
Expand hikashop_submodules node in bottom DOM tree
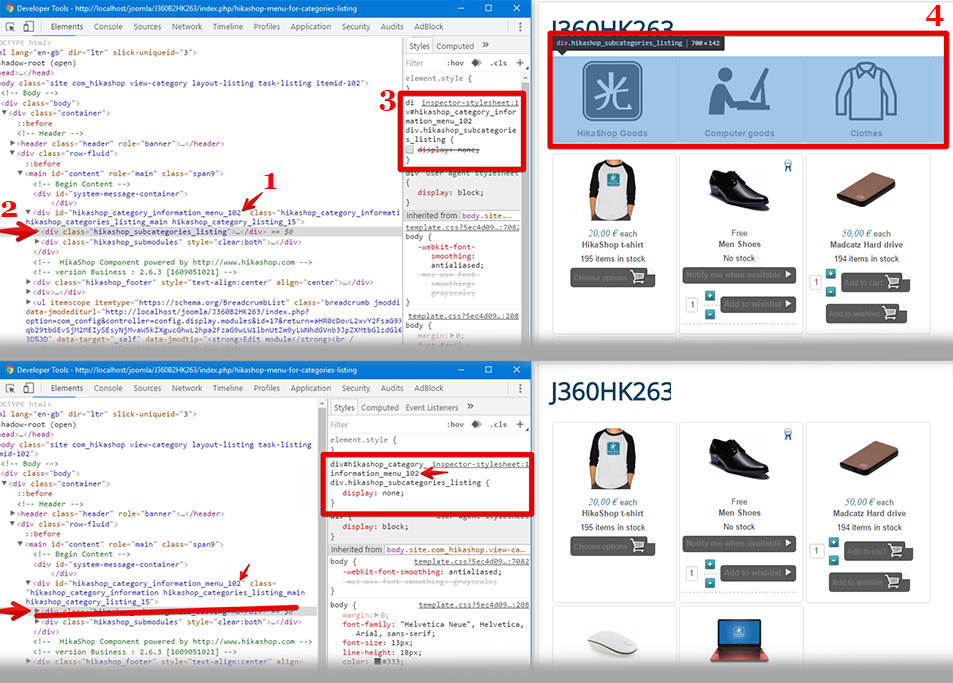[37, 622]
